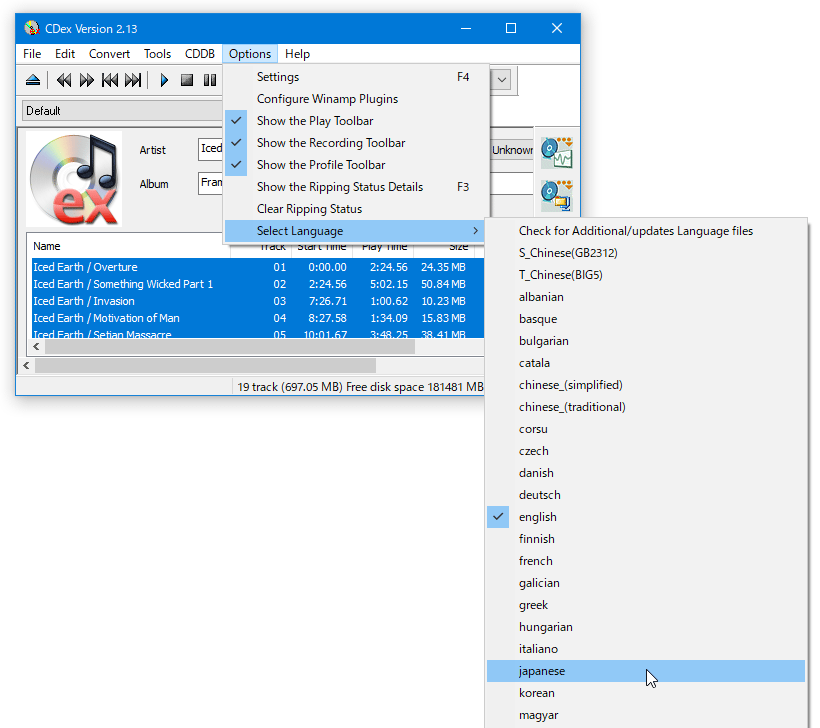Viewport: 820px width, 728px height.
Task: Select greek language
Action: (x=646, y=605)
